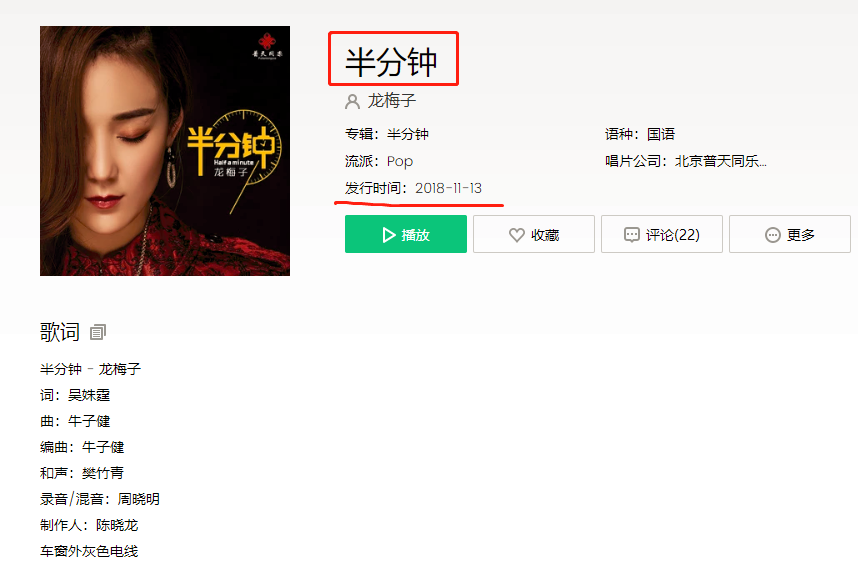Click the song title 半分钟 heading
Viewport: 858px width, 563px height.
[391, 61]
